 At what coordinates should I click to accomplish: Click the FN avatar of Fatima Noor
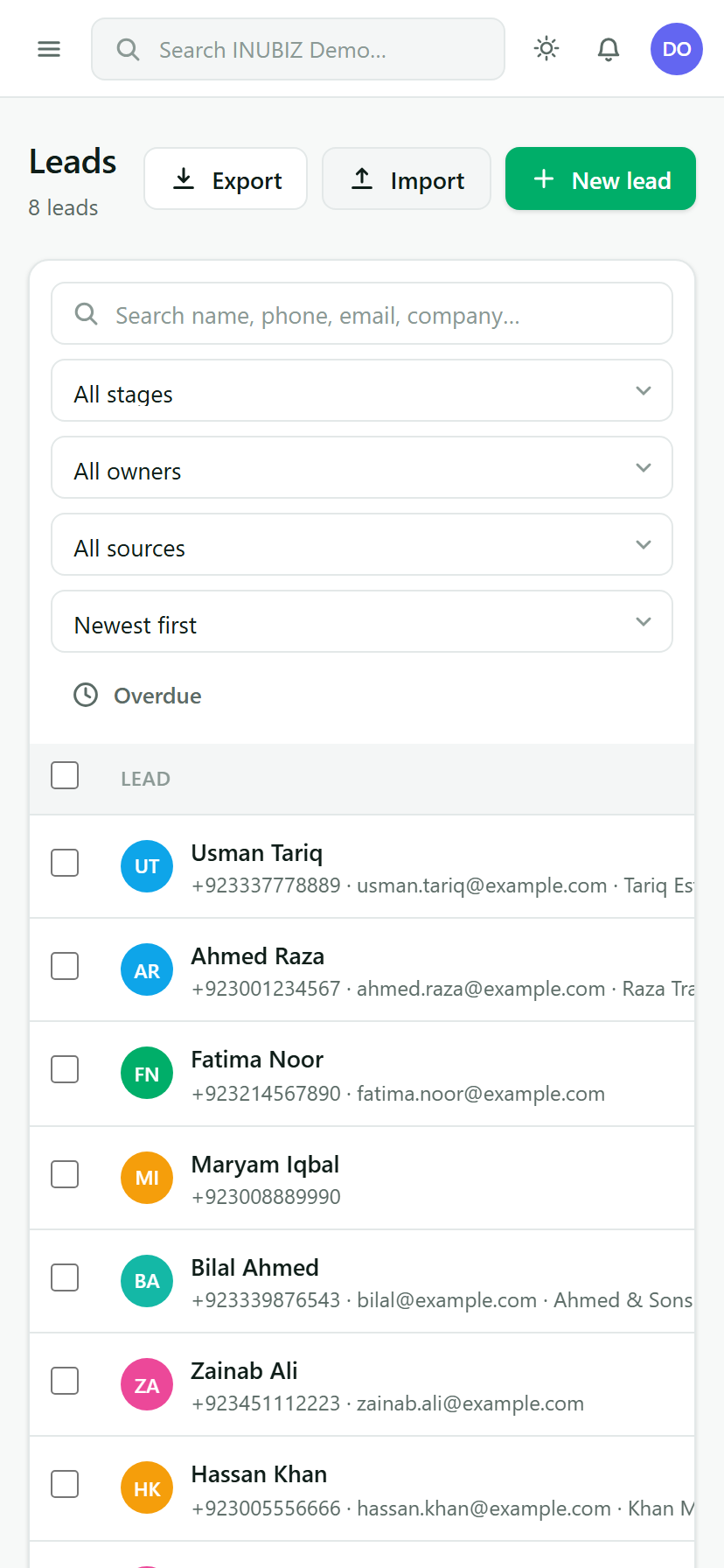147,1073
